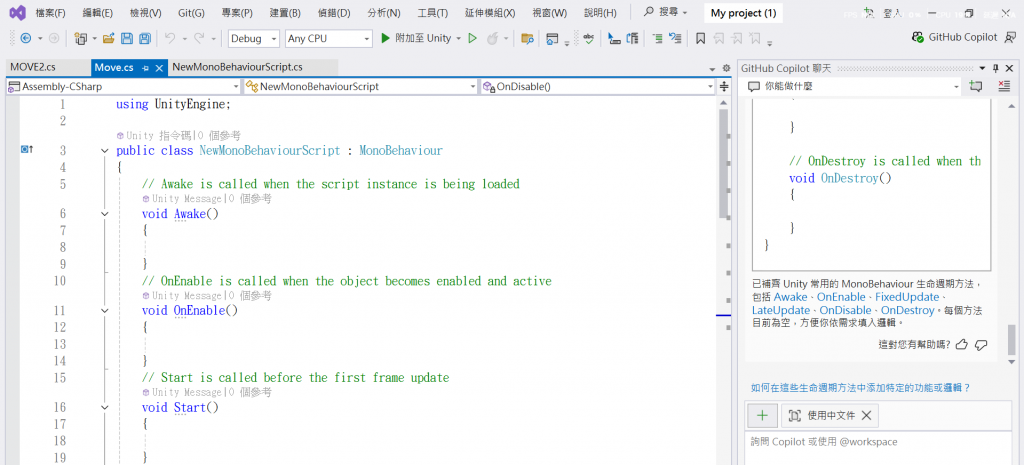Click the redo arrow icon
The image size is (1024, 465).
click(199, 39)
